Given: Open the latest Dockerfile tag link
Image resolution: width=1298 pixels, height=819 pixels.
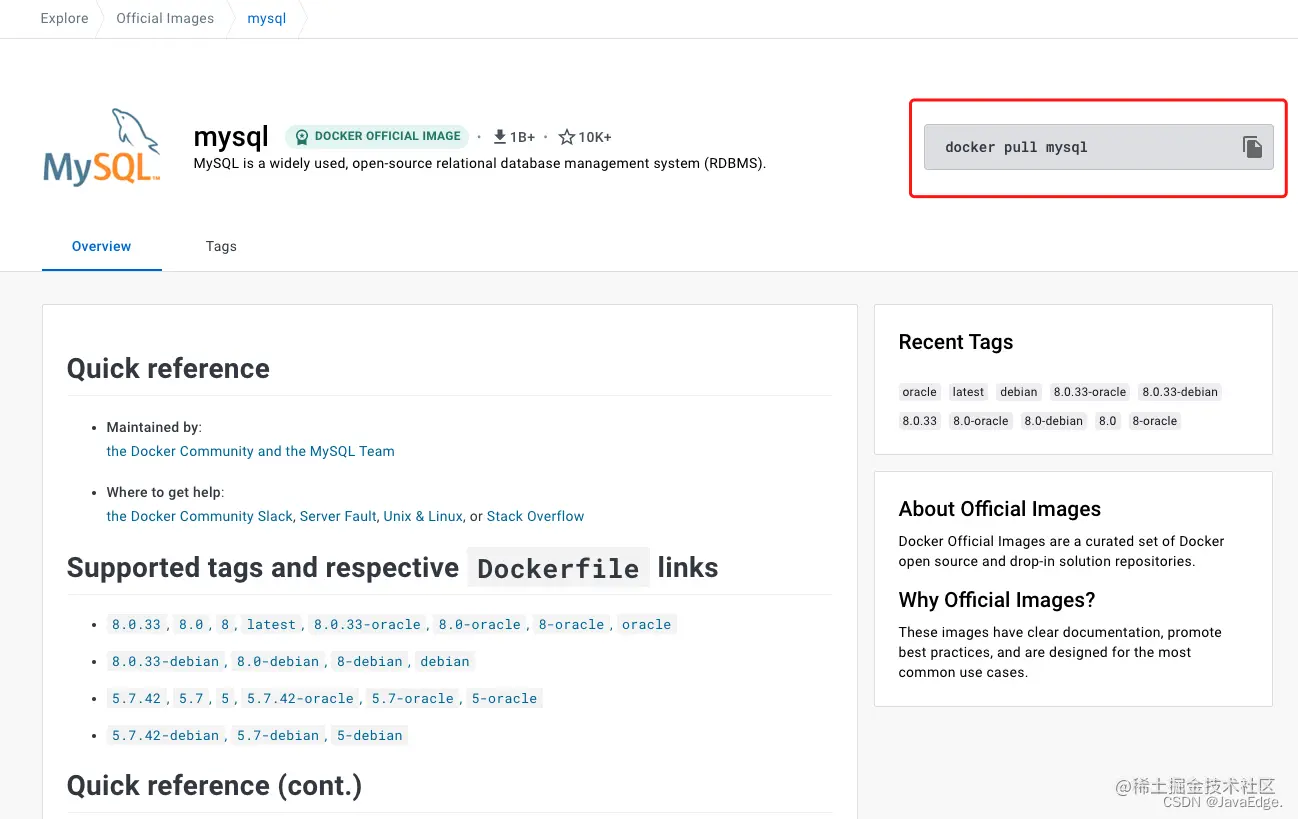Looking at the screenshot, I should [x=271, y=624].
